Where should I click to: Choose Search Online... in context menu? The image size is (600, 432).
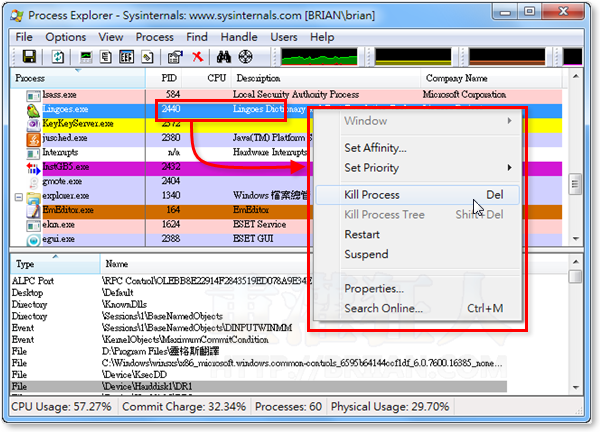pos(418,308)
